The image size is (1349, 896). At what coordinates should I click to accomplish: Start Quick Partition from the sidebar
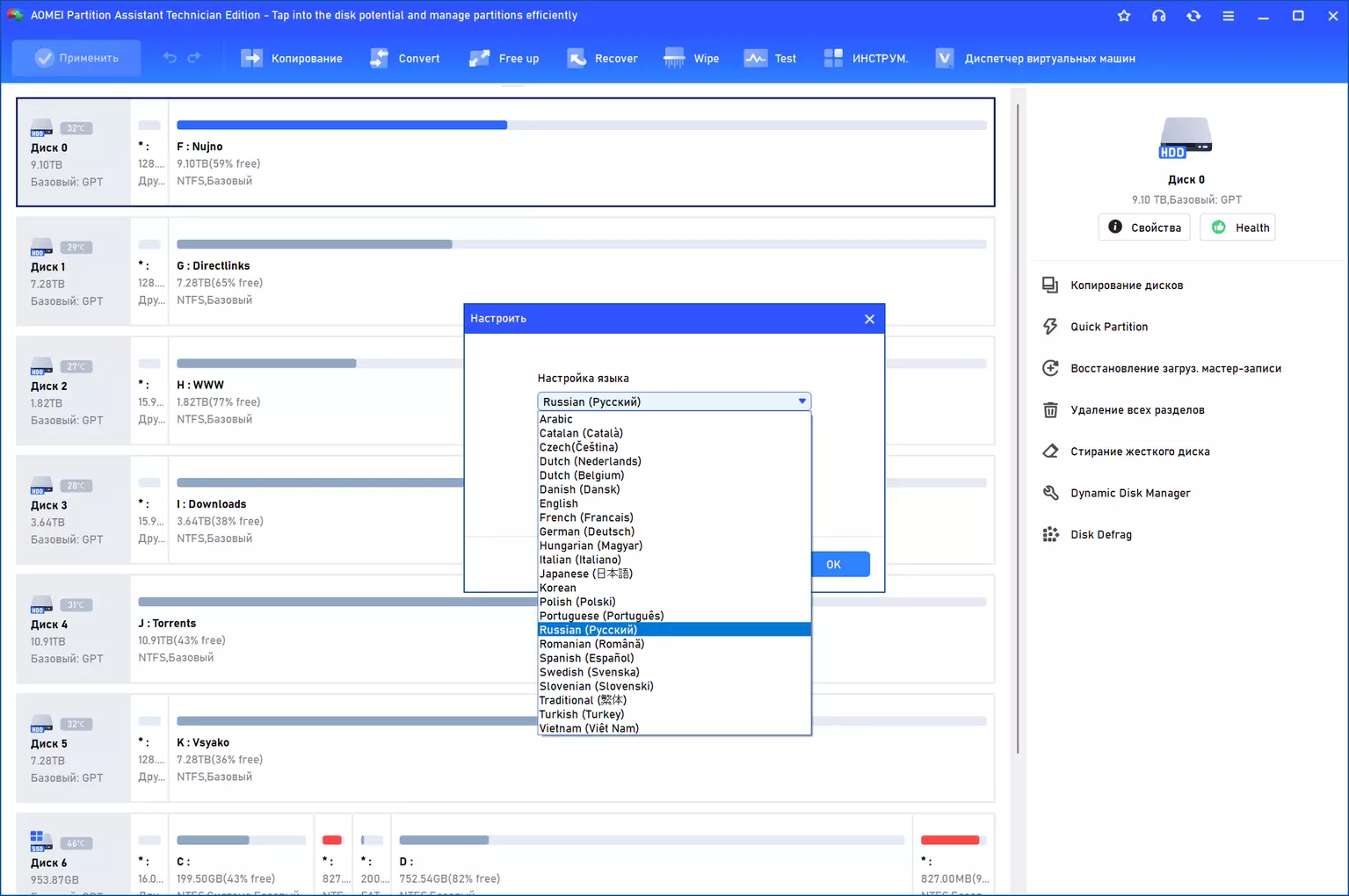(1109, 327)
